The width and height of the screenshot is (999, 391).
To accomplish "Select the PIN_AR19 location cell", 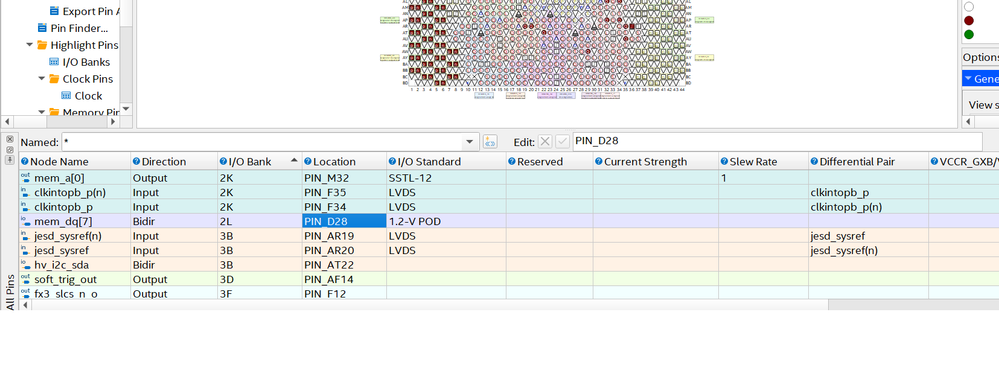I will tap(344, 236).
